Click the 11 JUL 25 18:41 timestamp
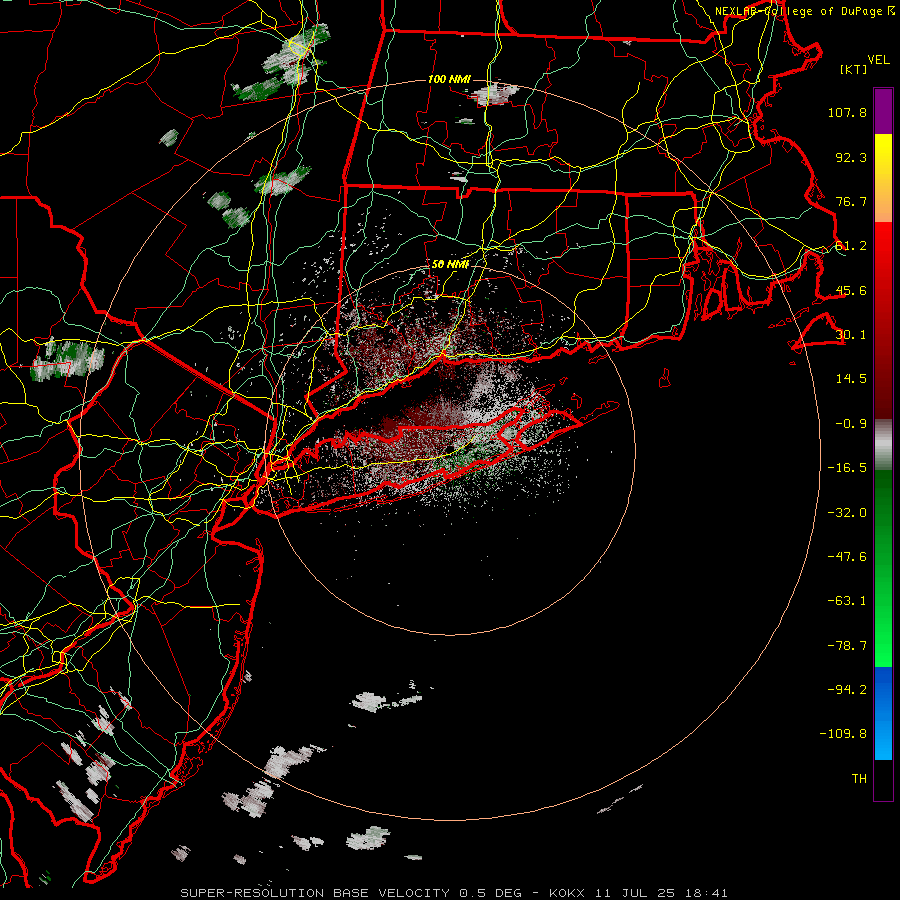 pos(661,893)
